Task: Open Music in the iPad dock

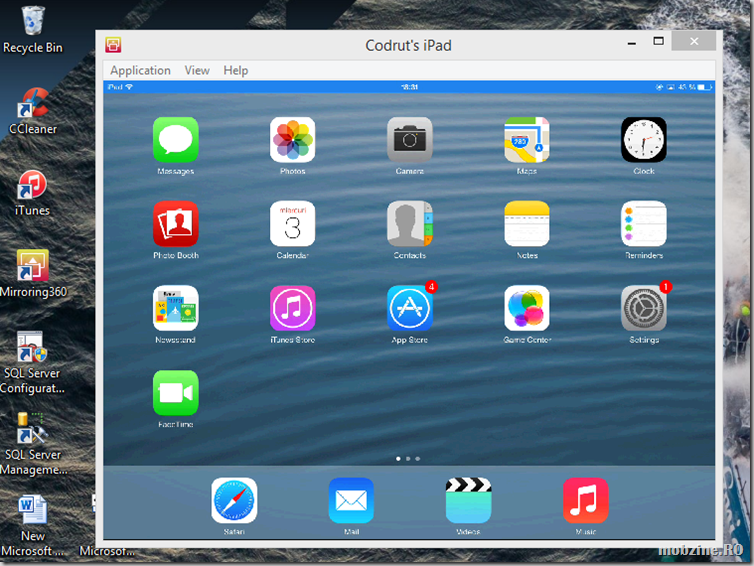Action: point(586,501)
